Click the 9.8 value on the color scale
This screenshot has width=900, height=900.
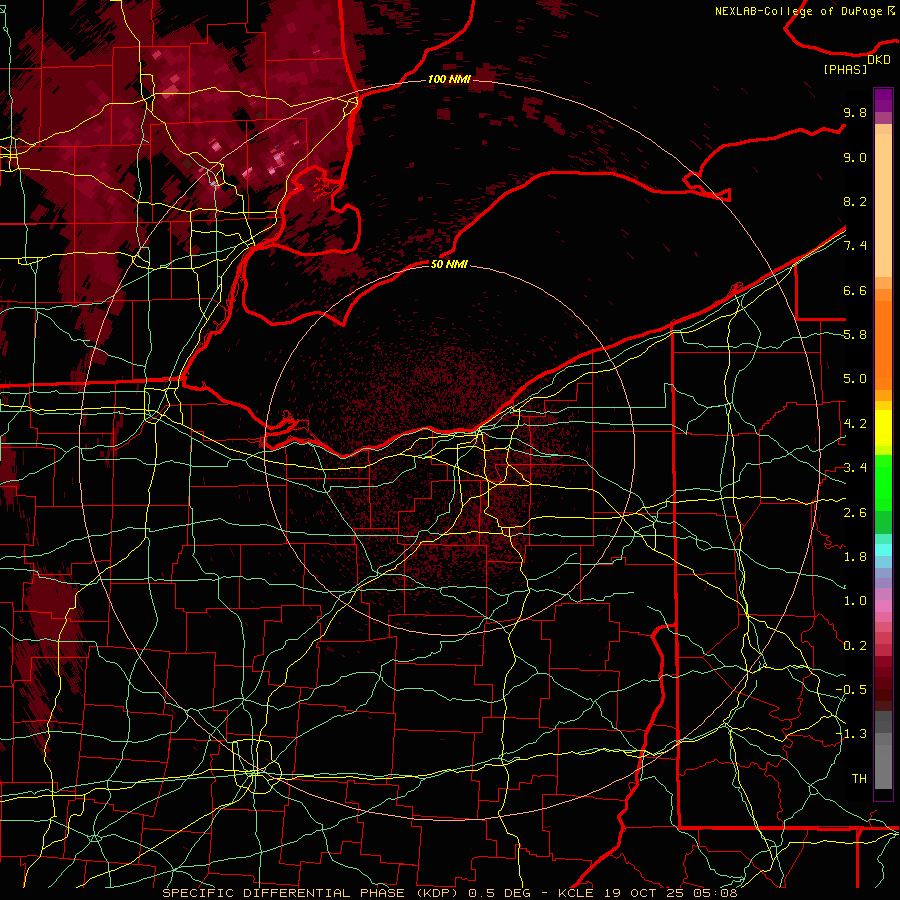click(855, 112)
